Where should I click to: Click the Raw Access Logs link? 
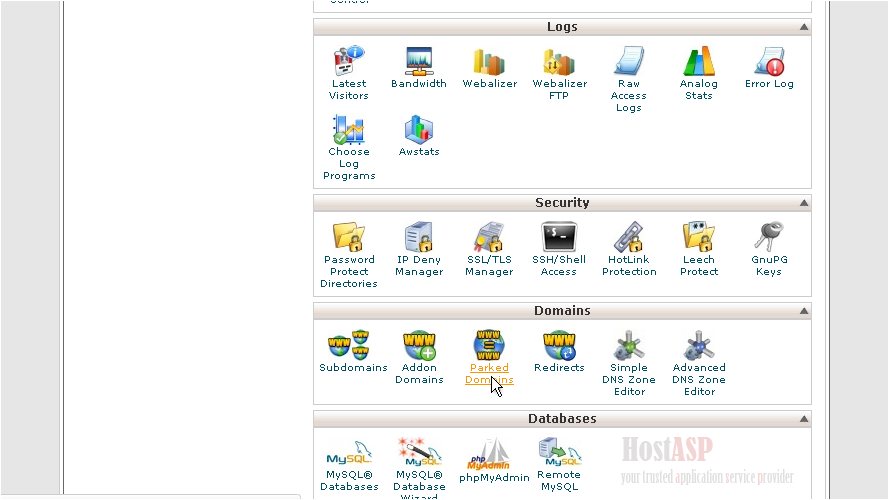coord(629,96)
